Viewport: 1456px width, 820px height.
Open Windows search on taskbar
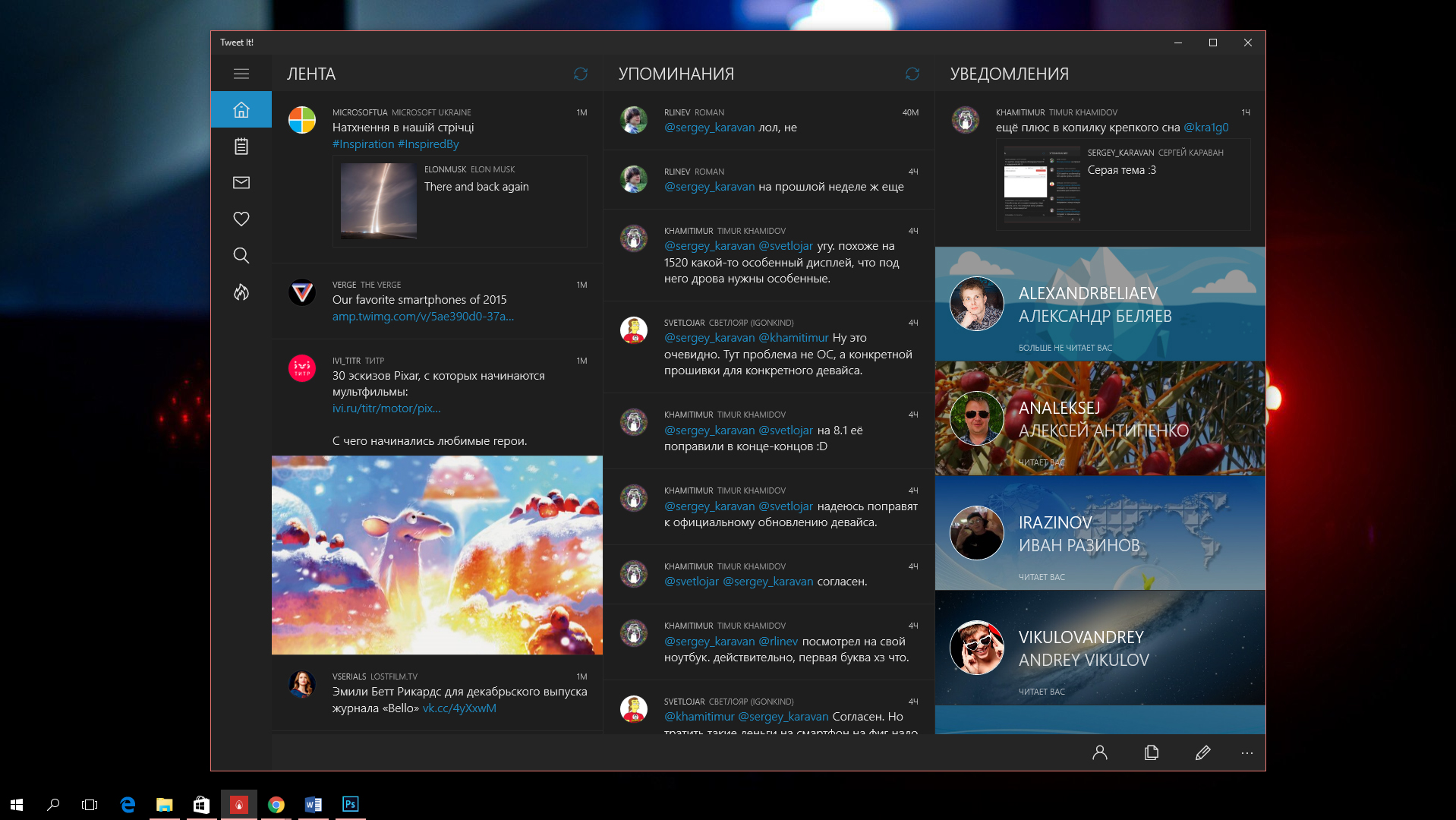point(53,804)
